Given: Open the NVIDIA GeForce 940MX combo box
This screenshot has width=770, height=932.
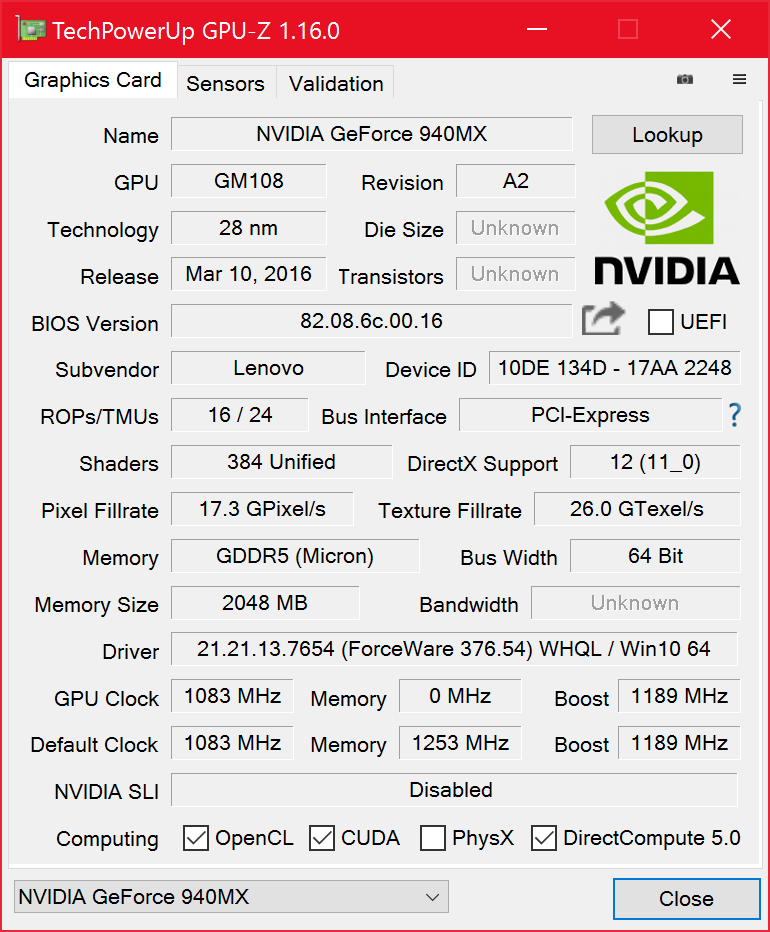Looking at the screenshot, I should 231,897.
